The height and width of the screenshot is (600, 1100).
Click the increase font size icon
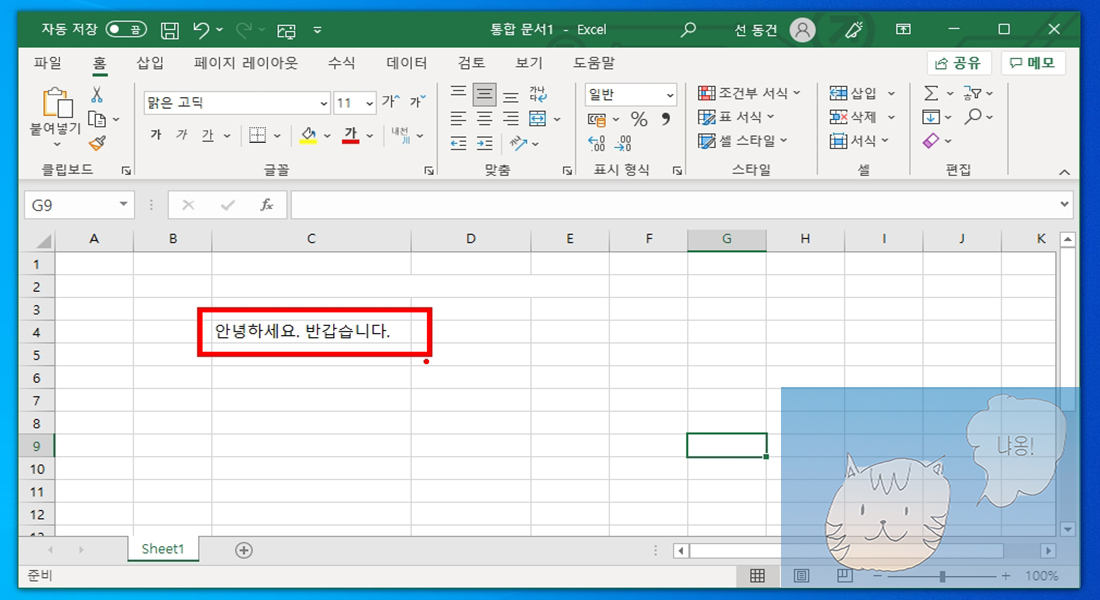tap(391, 102)
